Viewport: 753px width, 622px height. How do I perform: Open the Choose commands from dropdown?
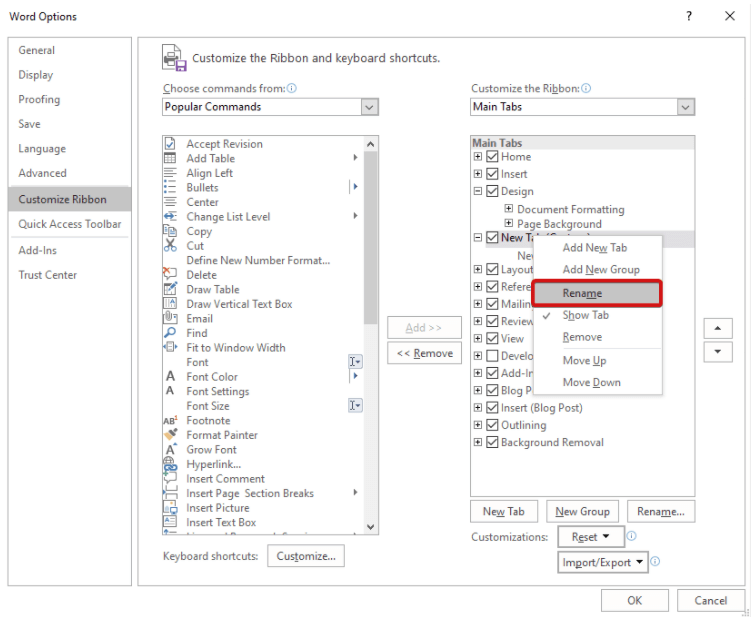(x=369, y=107)
